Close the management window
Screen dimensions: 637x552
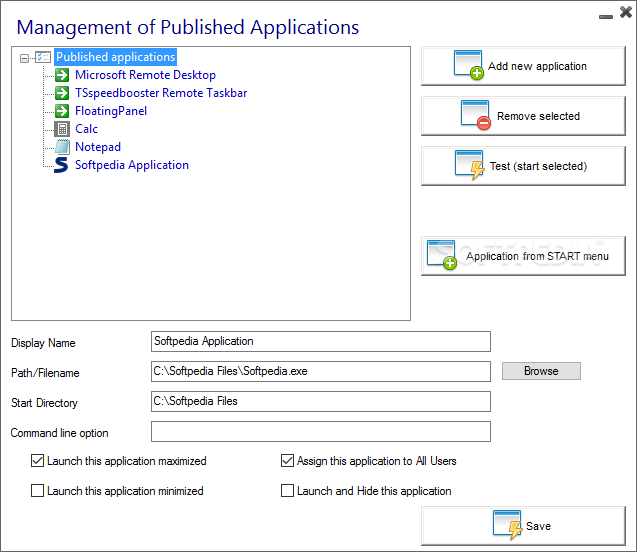[626, 12]
